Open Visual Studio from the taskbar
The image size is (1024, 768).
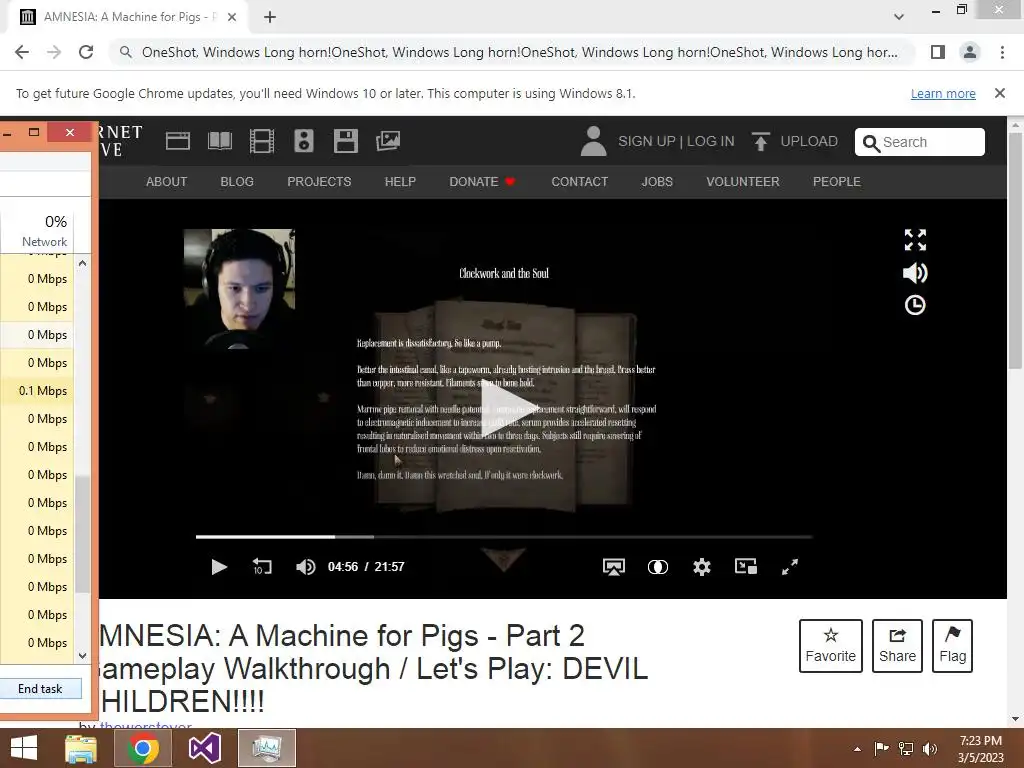(x=204, y=748)
